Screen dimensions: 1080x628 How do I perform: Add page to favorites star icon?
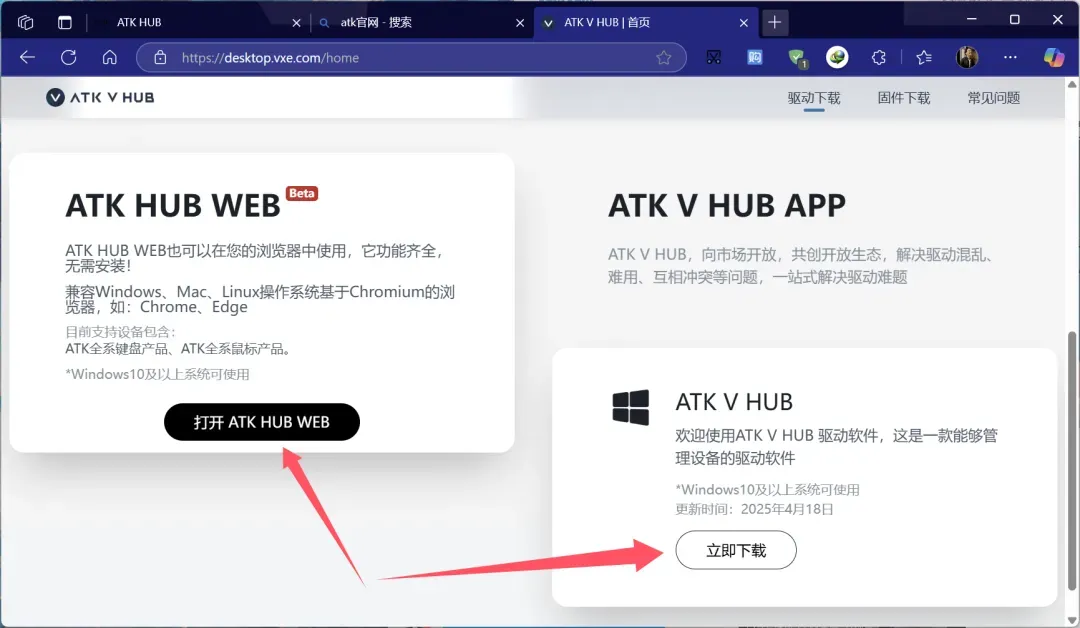pos(663,57)
